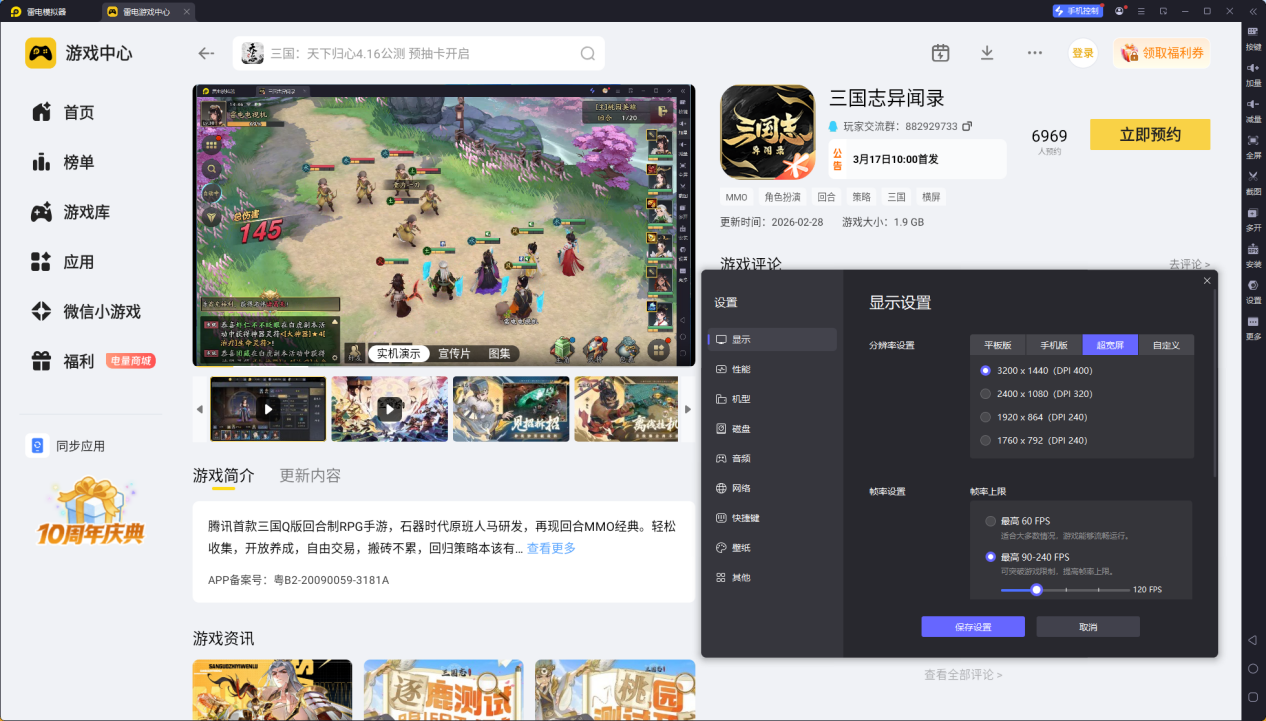Choose the 最高 60 FPS option
1266x721 pixels.
pyautogui.click(x=1018, y=521)
